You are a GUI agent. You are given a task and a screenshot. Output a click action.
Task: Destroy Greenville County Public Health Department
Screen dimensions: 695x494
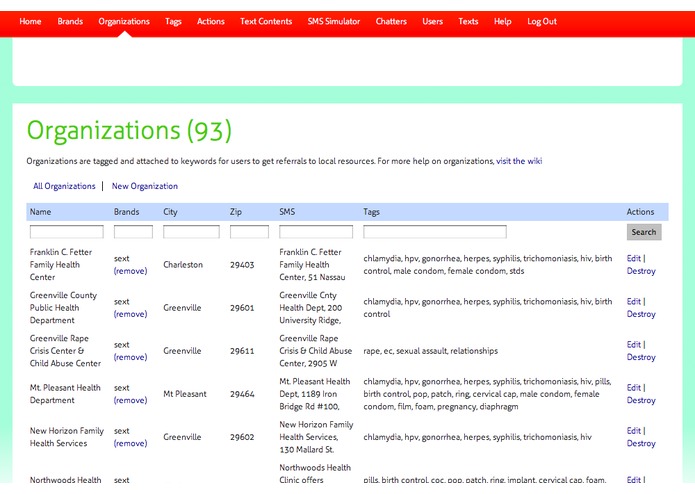coord(641,314)
